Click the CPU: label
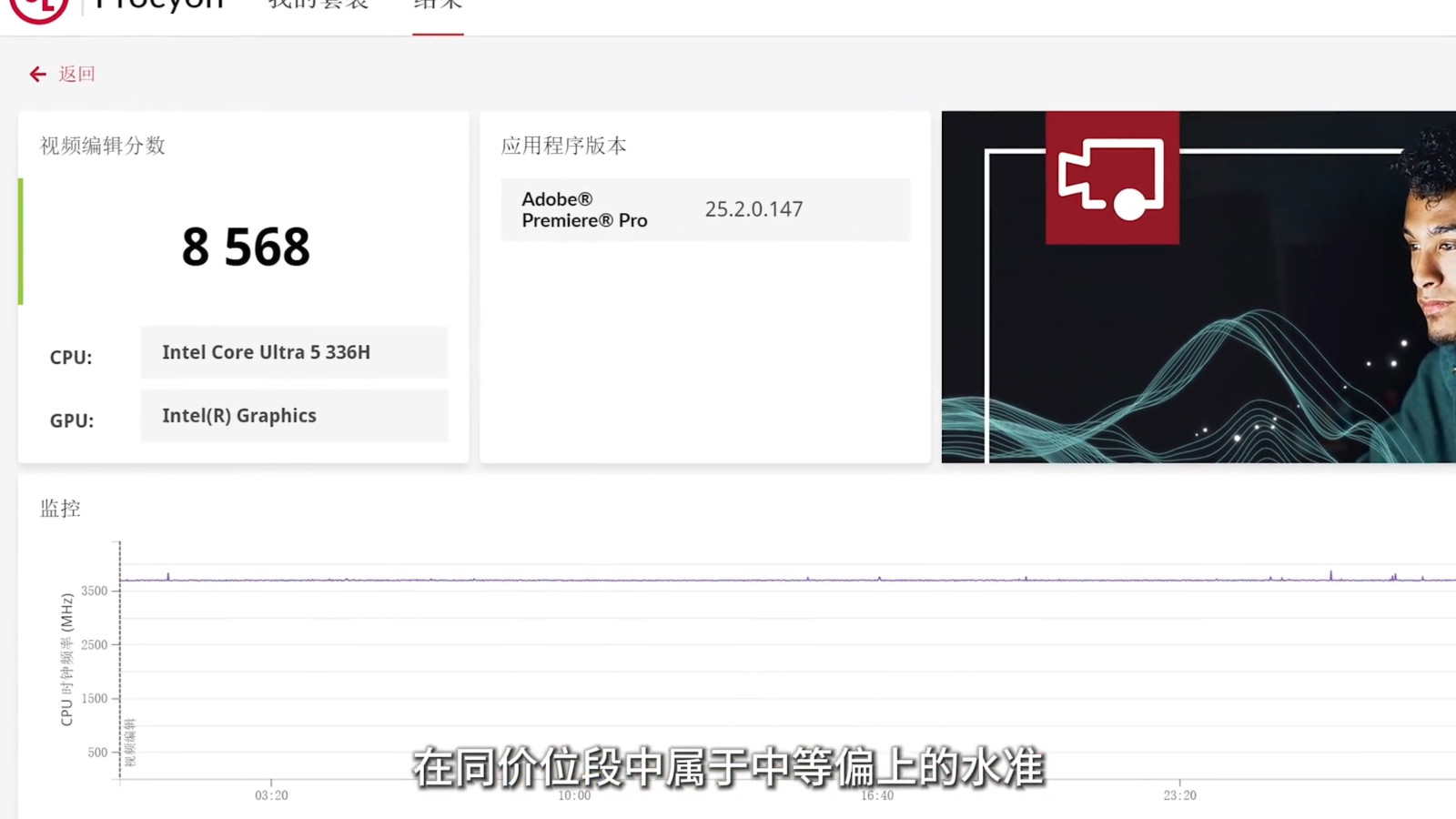1456x819 pixels. [x=71, y=358]
